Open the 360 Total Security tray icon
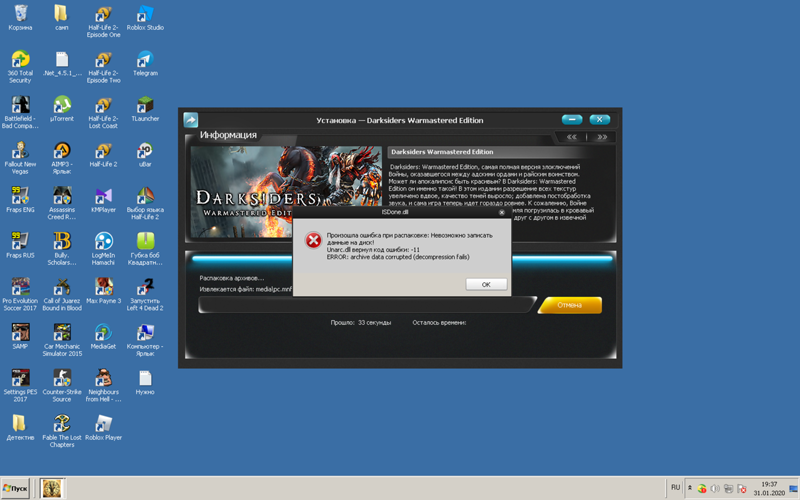This screenshot has width=800, height=500. pyautogui.click(x=702, y=488)
